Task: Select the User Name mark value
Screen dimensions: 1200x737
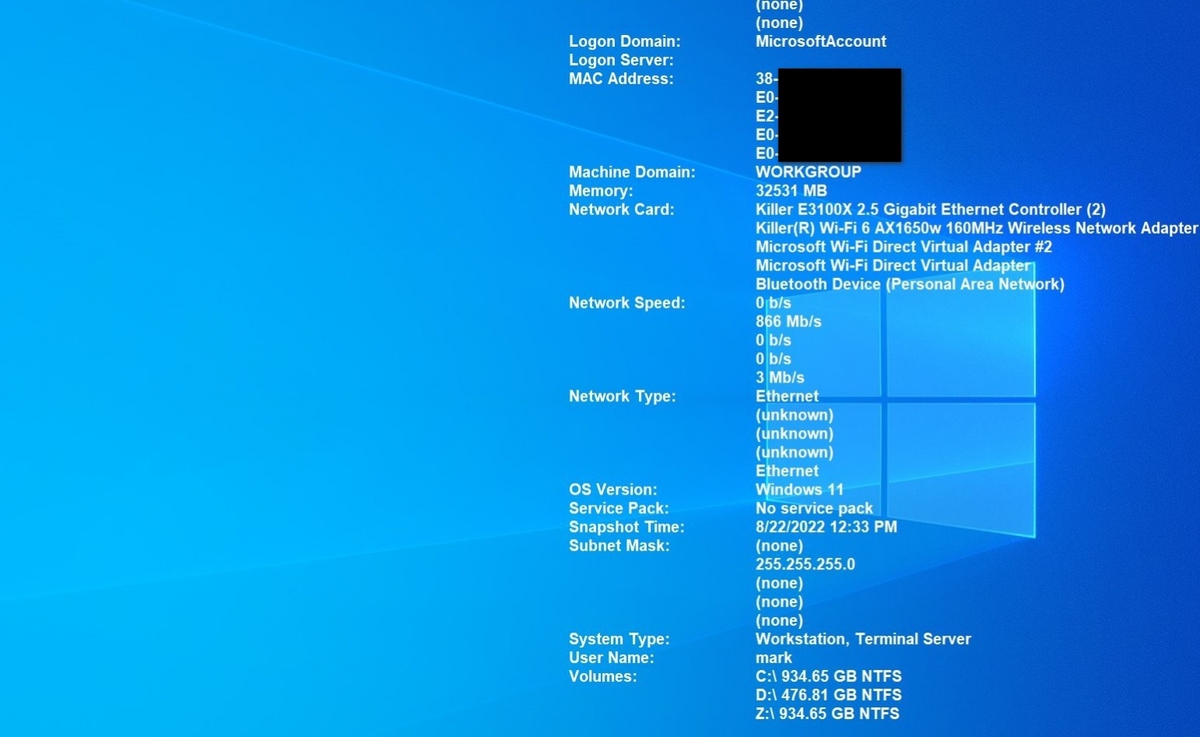Action: (773, 658)
